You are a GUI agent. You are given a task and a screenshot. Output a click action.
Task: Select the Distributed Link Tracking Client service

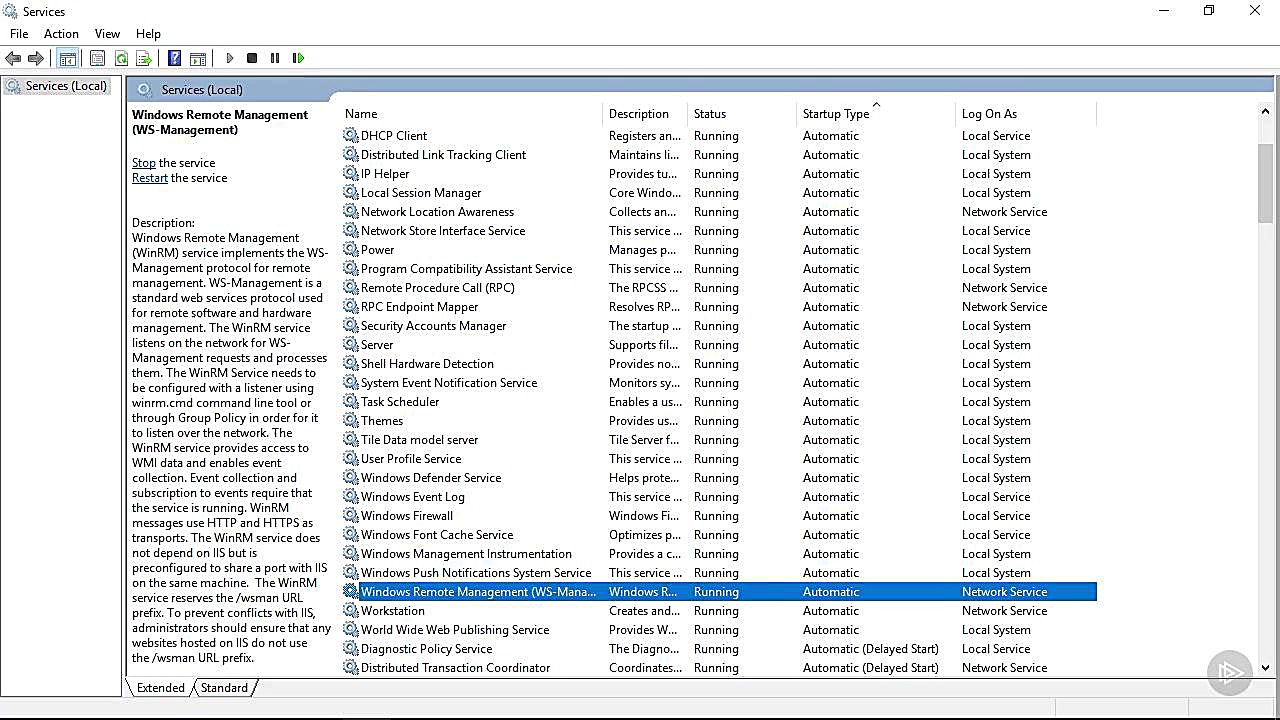(718, 154)
